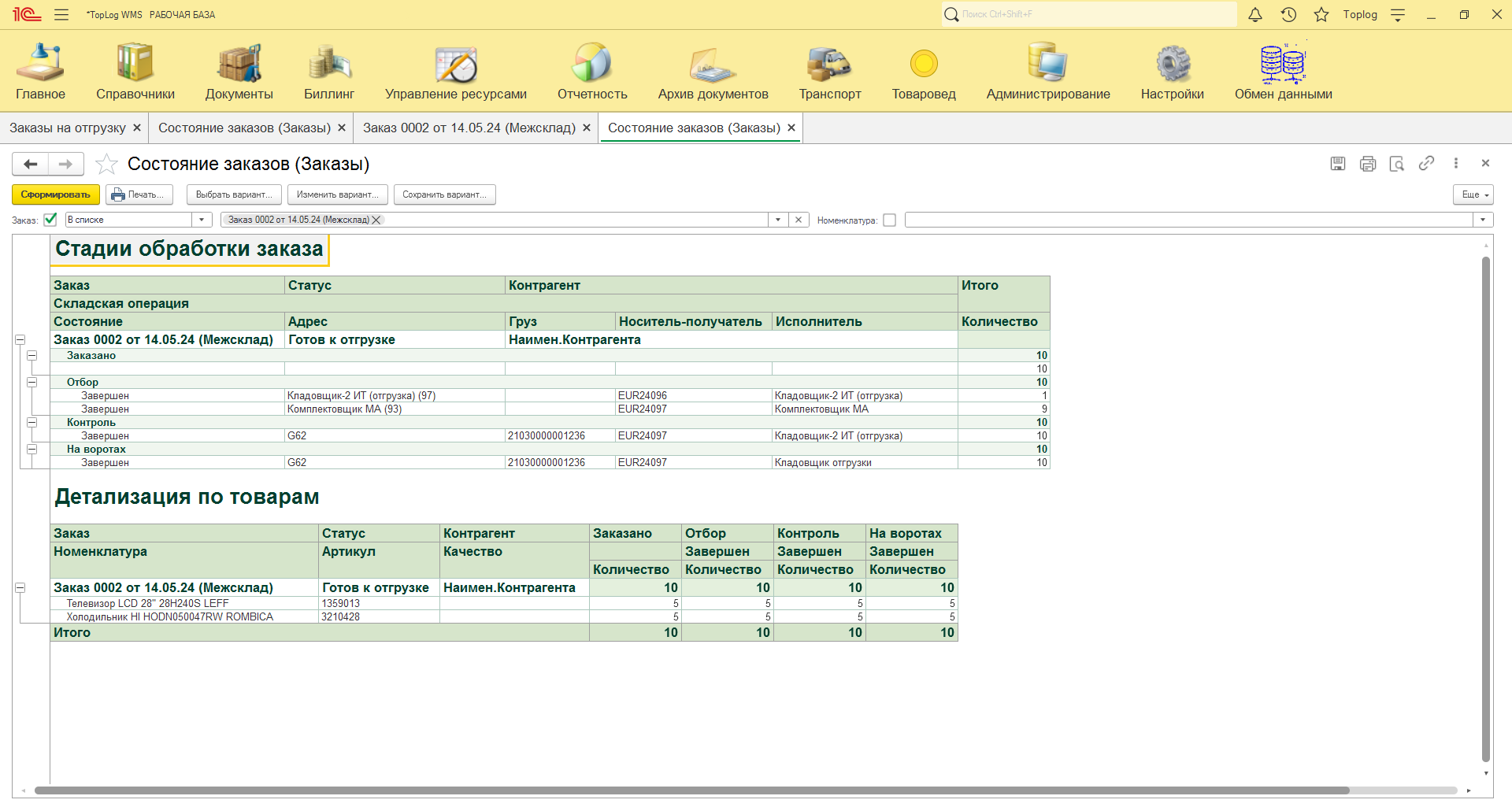This screenshot has width=1512, height=807.
Task: Open the hamburger main menu
Action: coord(61,14)
